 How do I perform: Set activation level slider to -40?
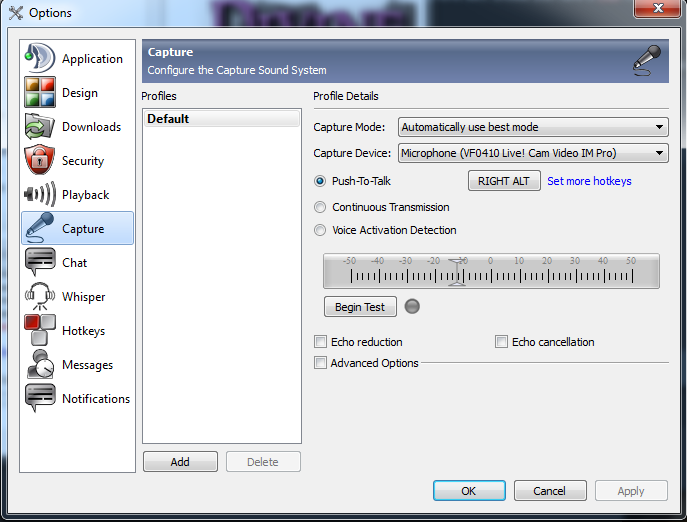pos(379,276)
